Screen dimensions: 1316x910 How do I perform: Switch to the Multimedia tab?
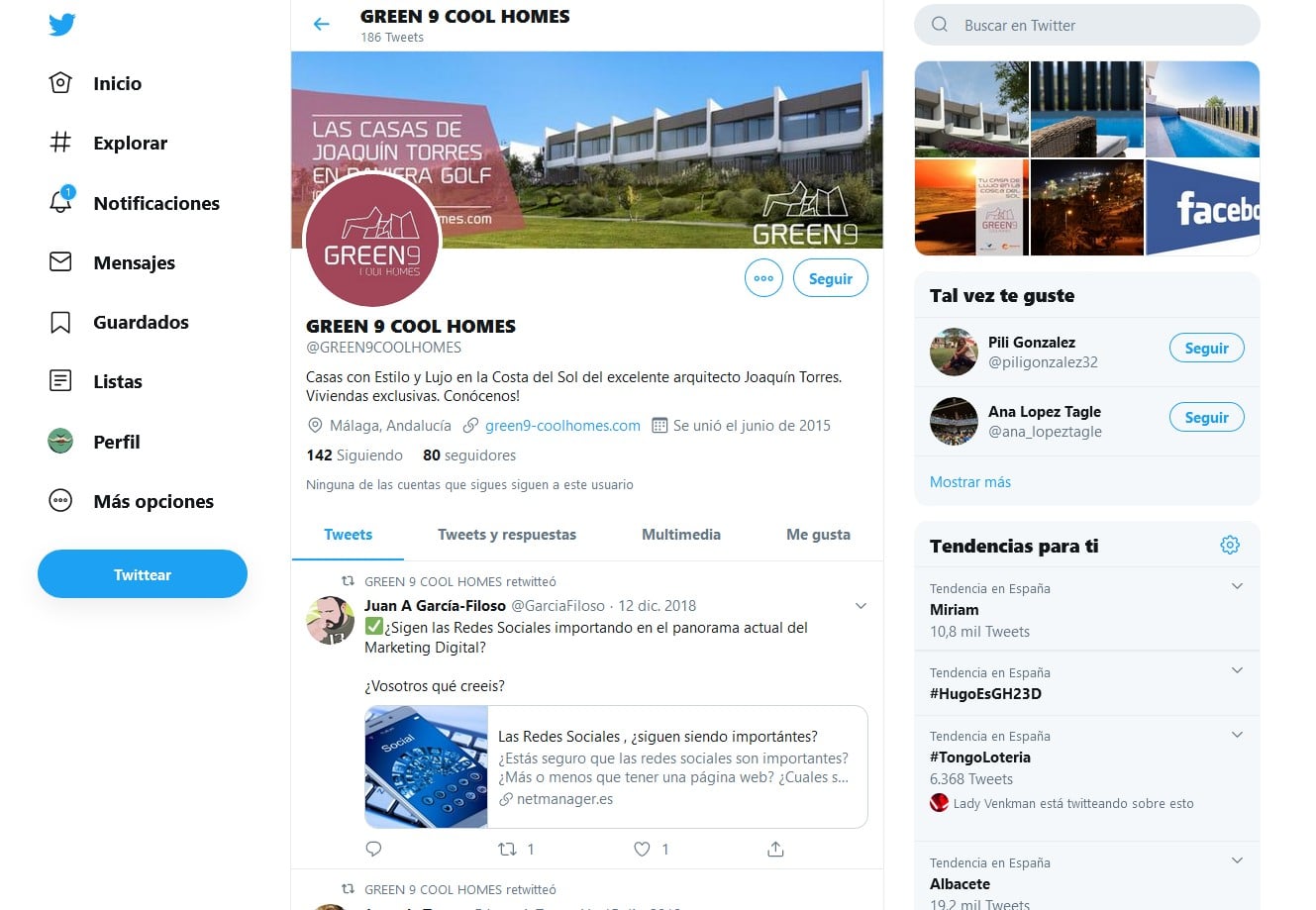pyautogui.click(x=681, y=534)
